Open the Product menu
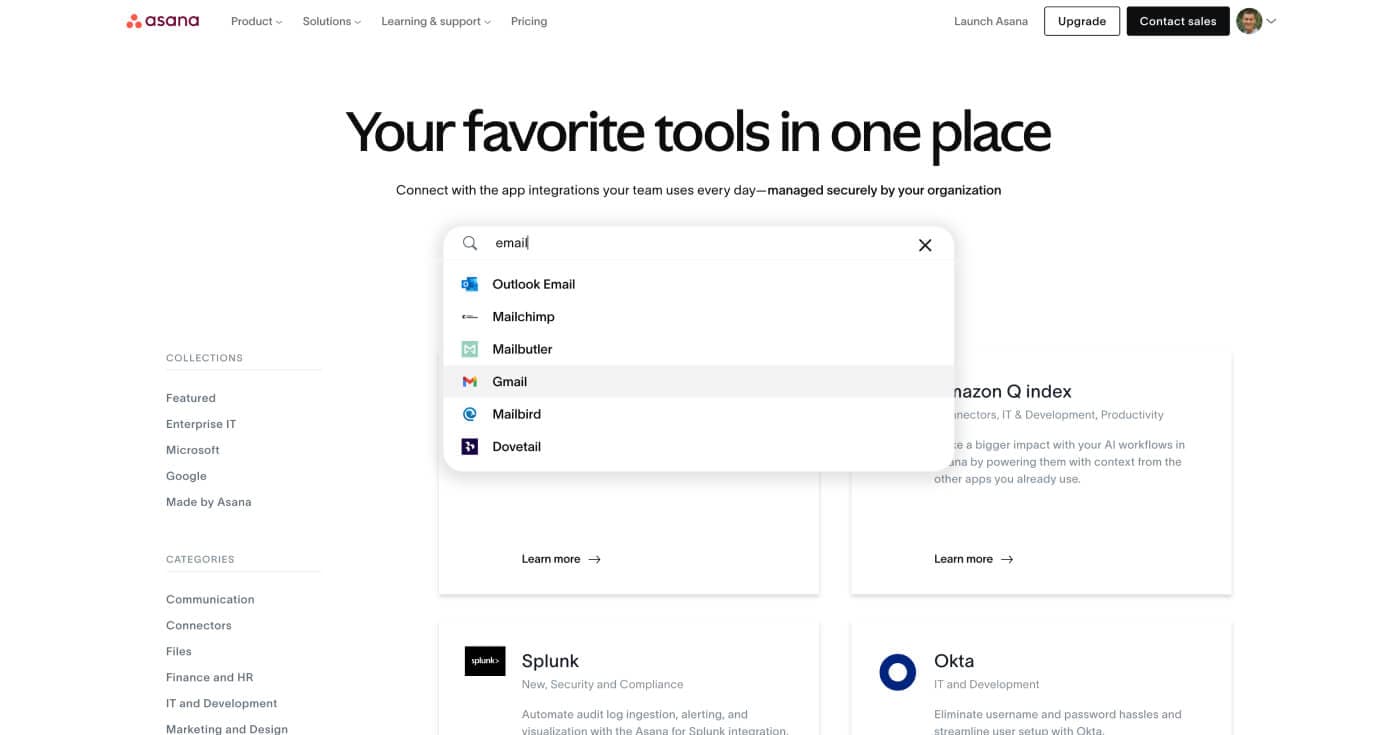The height and width of the screenshot is (735, 1400). point(255,21)
